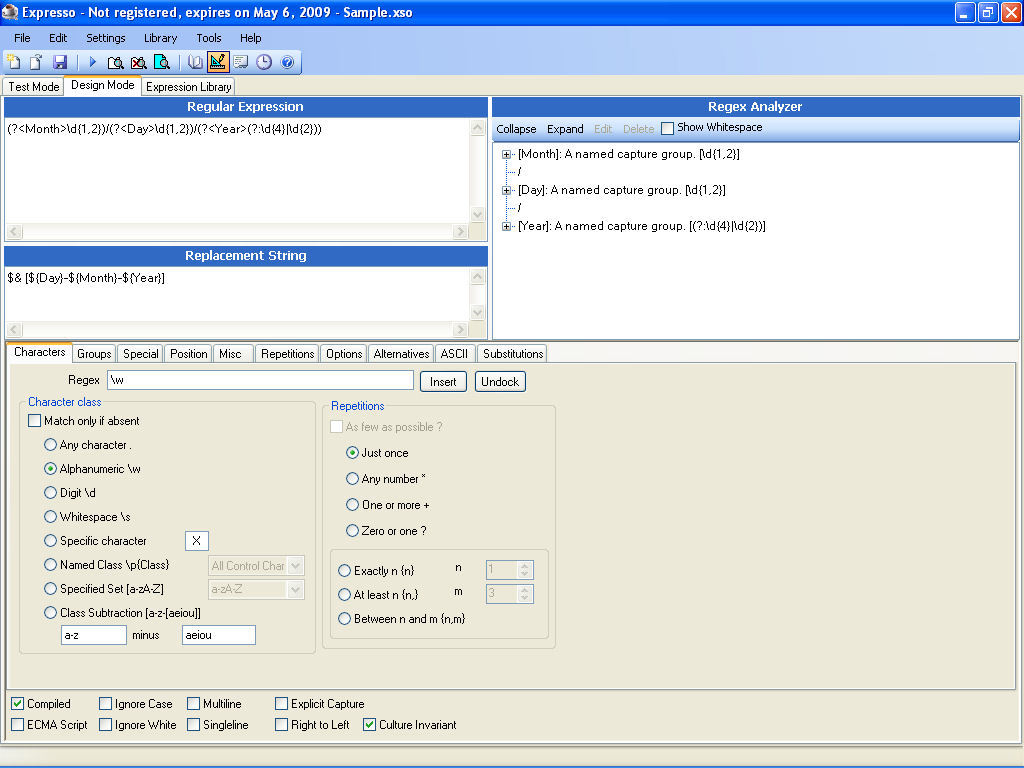Click the cyan document search icon
The image size is (1024, 768).
pyautogui.click(x=161, y=62)
